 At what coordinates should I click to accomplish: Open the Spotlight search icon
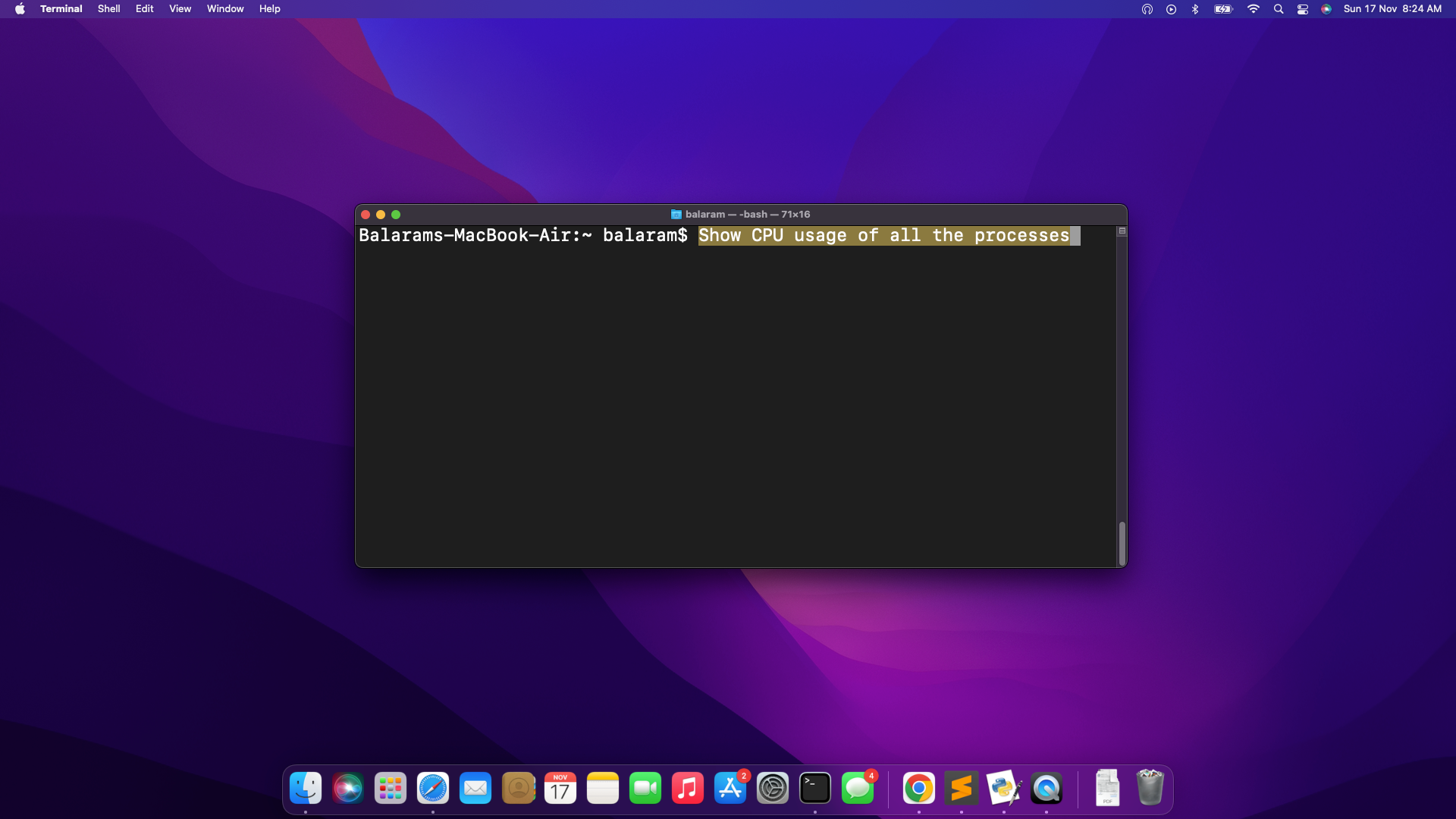1279,9
